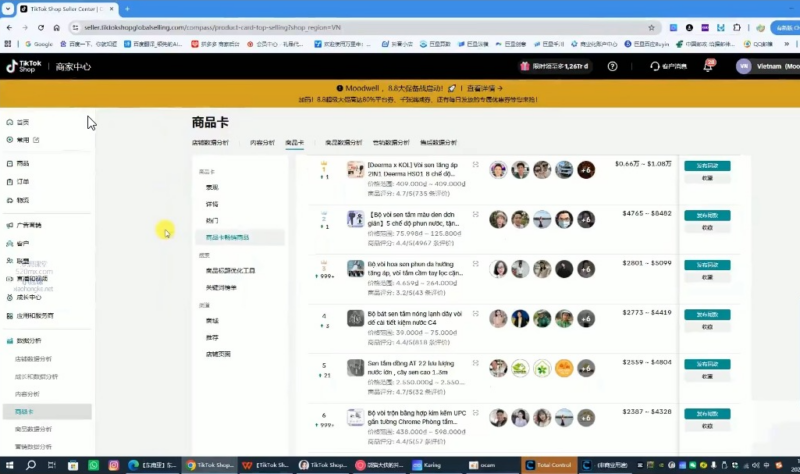Open the Windows Start button
This screenshot has width=800, height=474.
[9, 465]
